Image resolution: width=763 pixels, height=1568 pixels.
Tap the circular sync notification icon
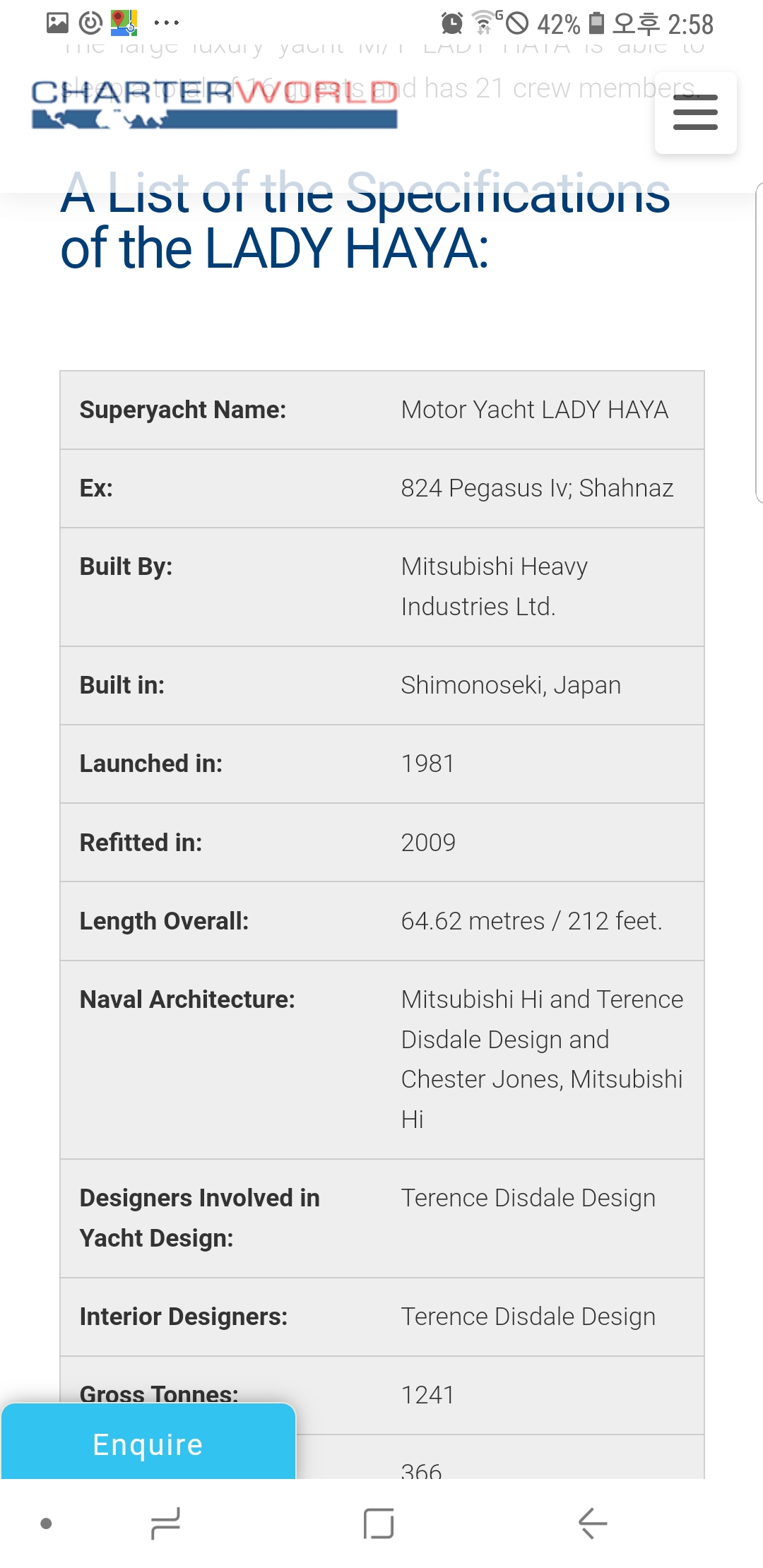[x=90, y=23]
